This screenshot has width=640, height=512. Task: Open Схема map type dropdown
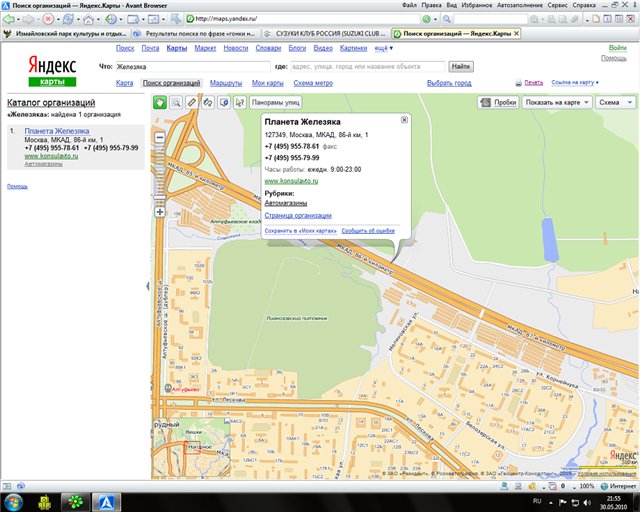click(x=616, y=102)
